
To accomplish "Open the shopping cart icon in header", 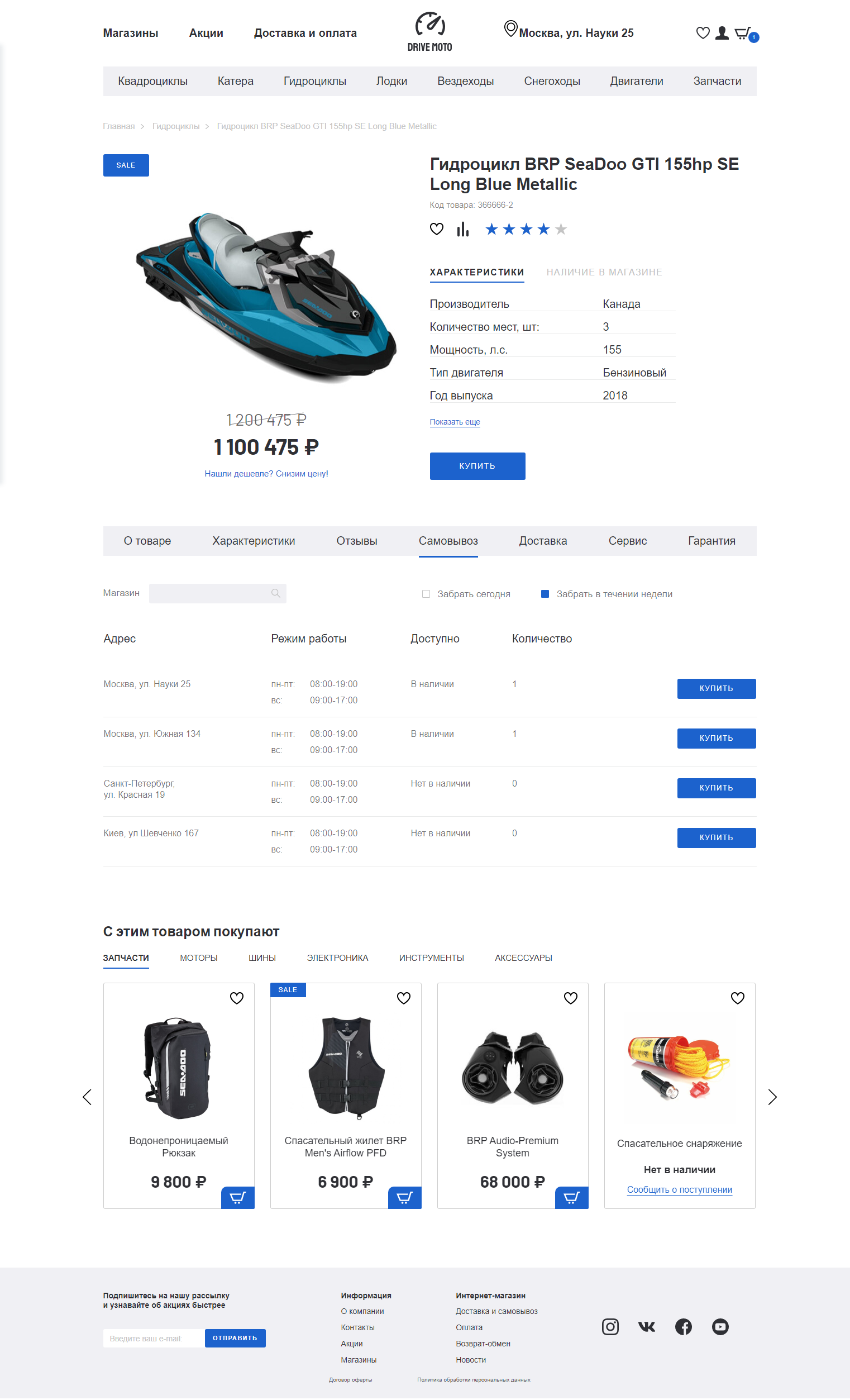I will [x=744, y=34].
